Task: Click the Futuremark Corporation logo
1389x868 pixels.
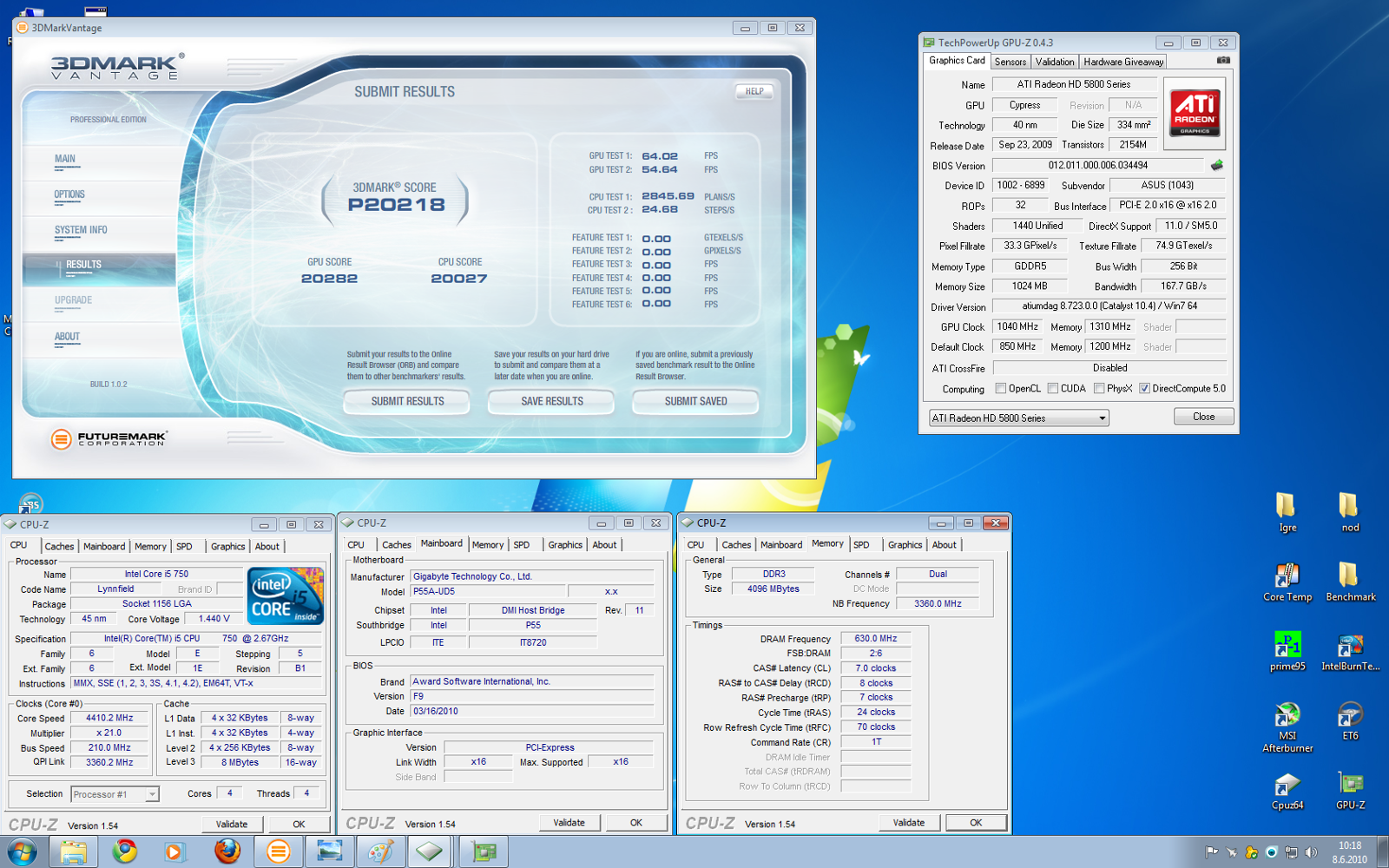Action: point(109,439)
